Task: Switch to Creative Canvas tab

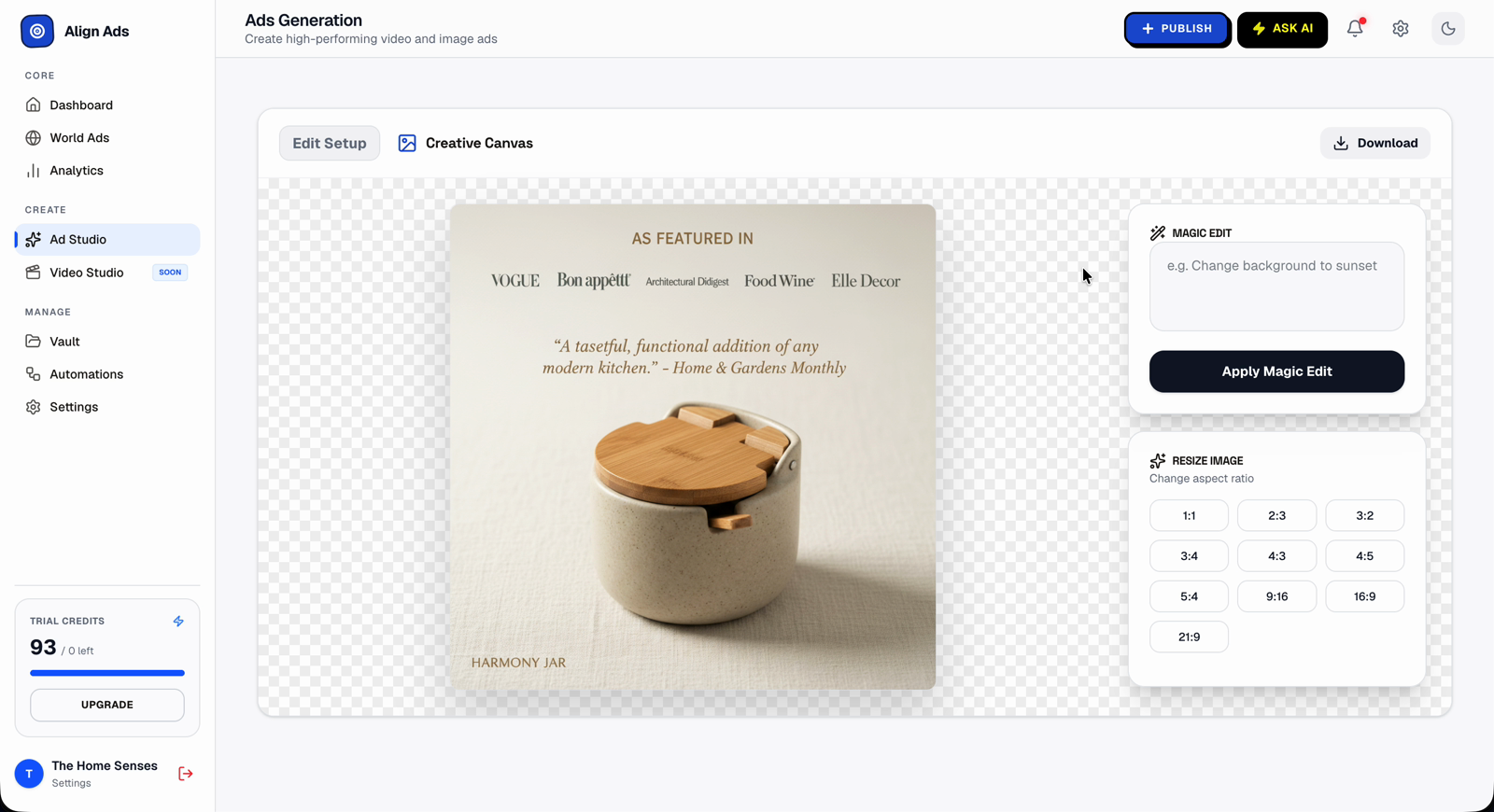Action: pos(466,144)
